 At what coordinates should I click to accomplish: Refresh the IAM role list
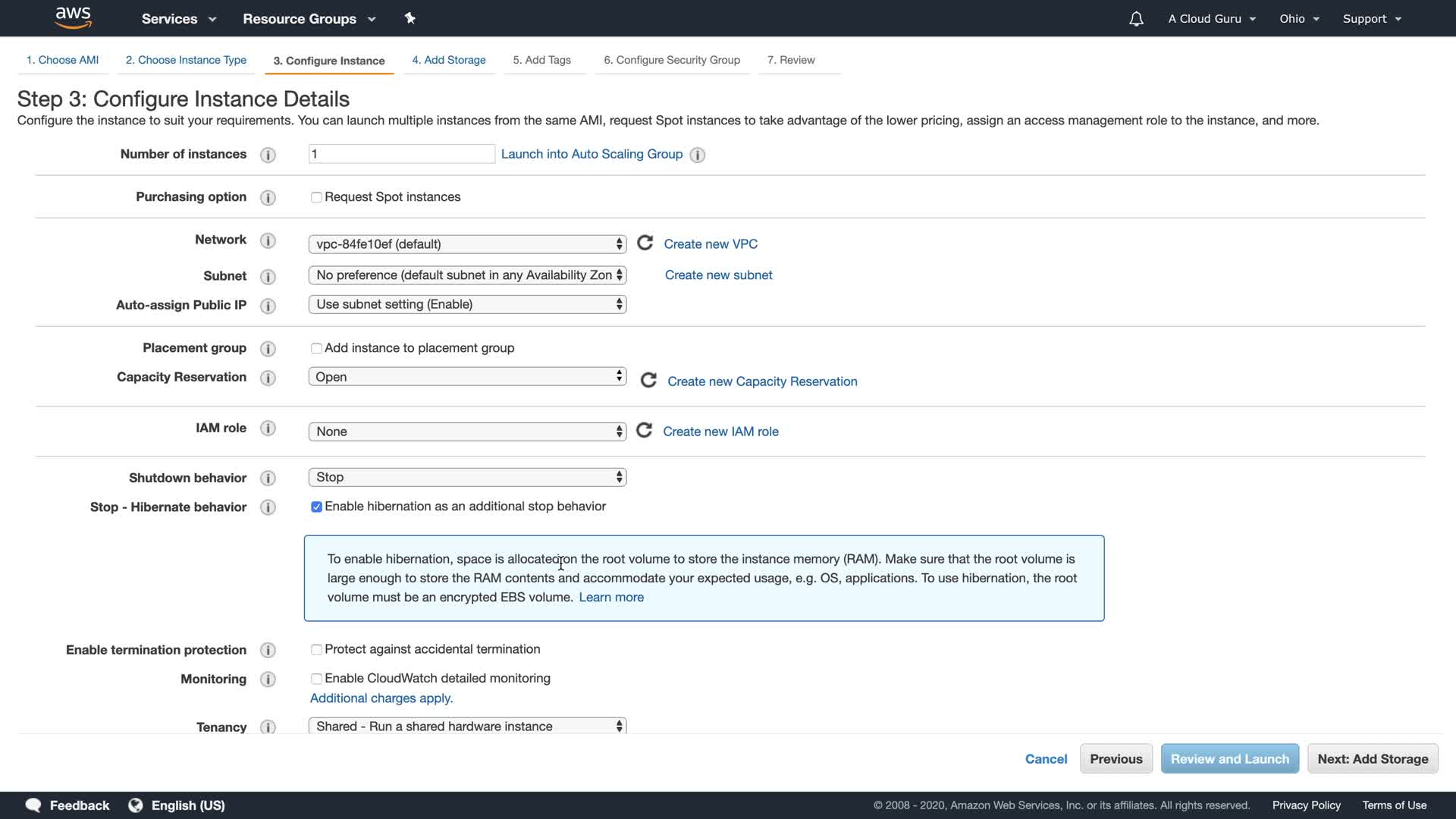pos(644,431)
